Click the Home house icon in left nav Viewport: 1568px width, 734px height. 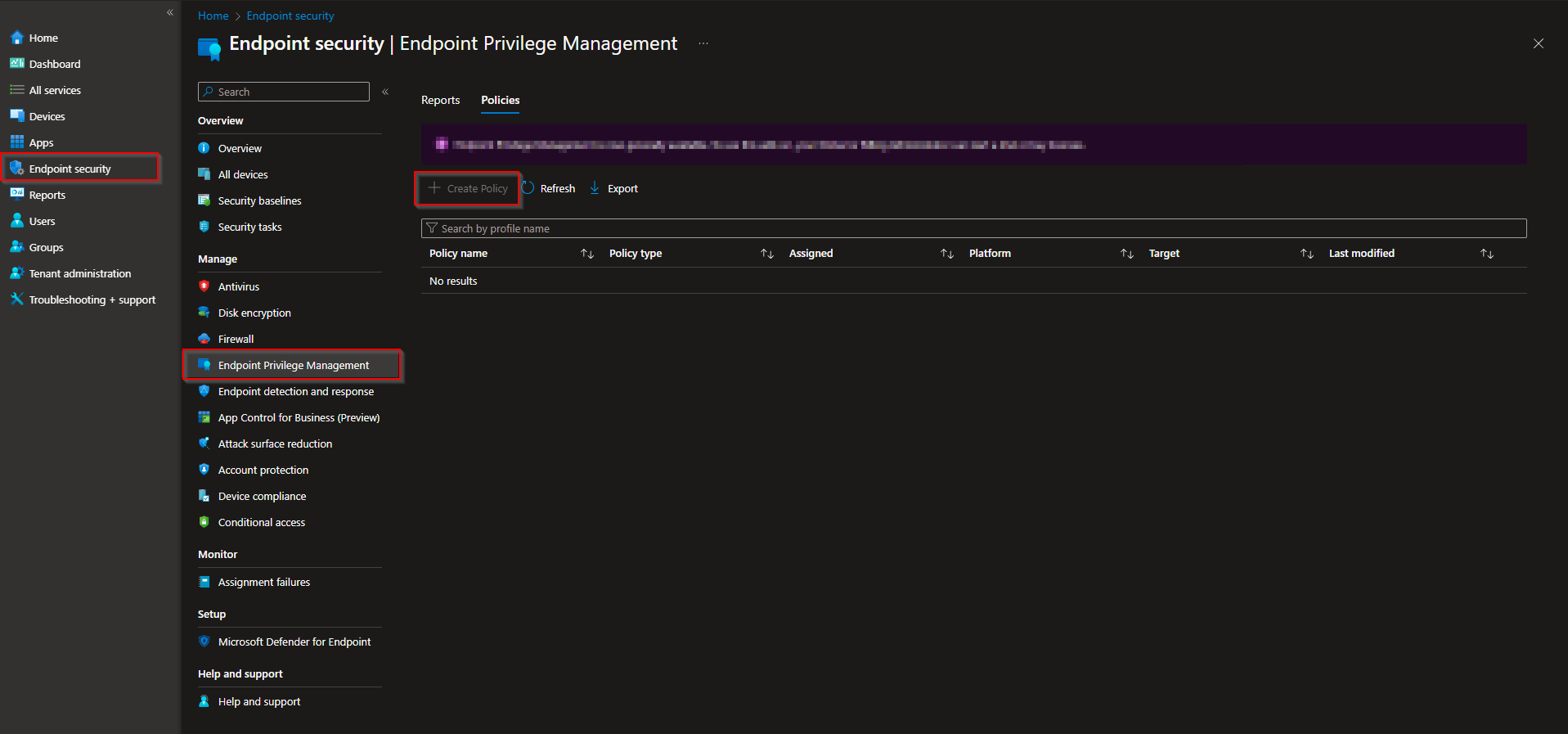[x=16, y=38]
